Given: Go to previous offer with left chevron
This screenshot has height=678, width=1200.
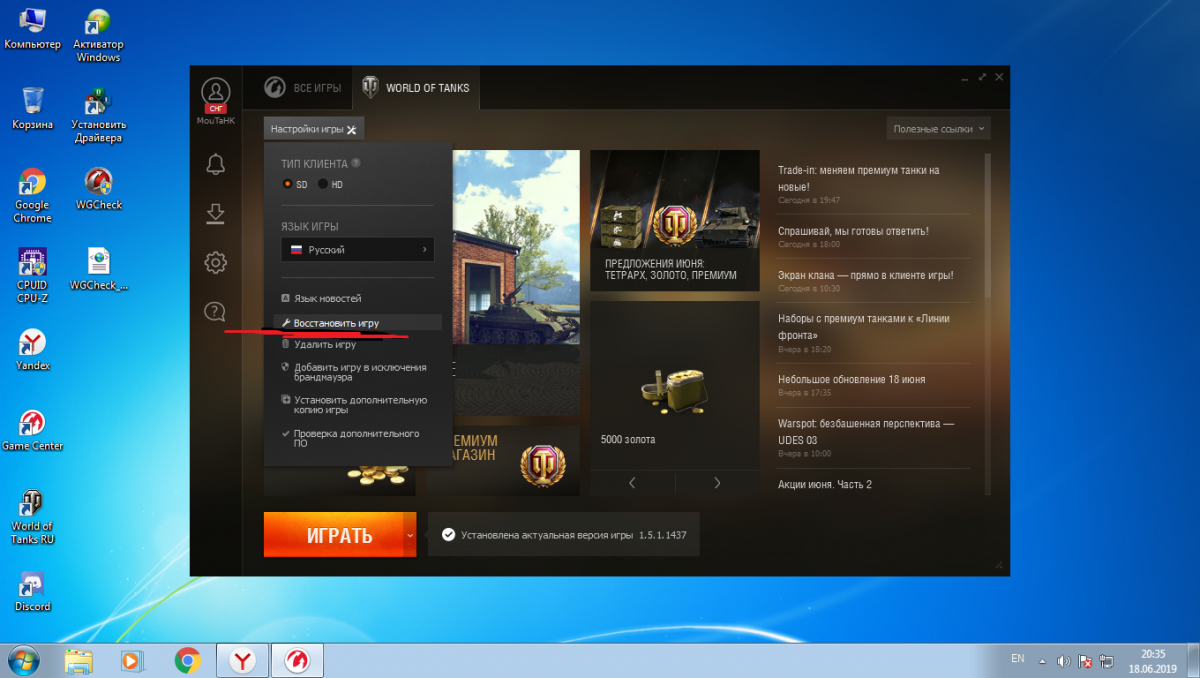Looking at the screenshot, I should click(x=632, y=483).
